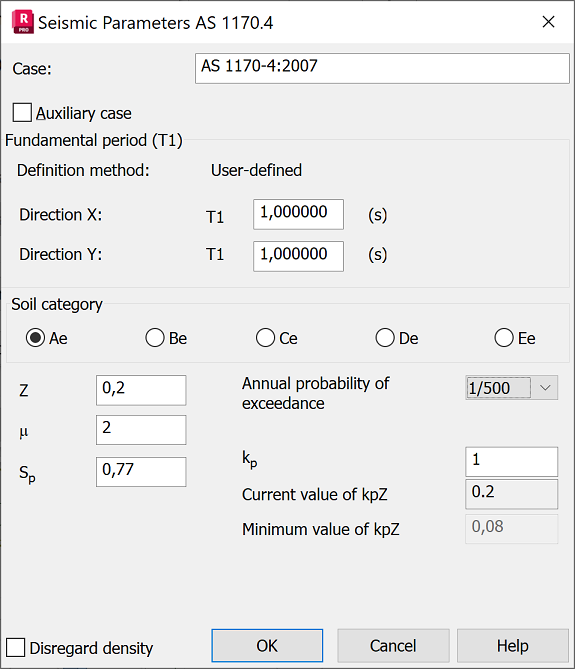575x669 pixels.
Task: Set soil category to Ee
Action: click(x=504, y=338)
